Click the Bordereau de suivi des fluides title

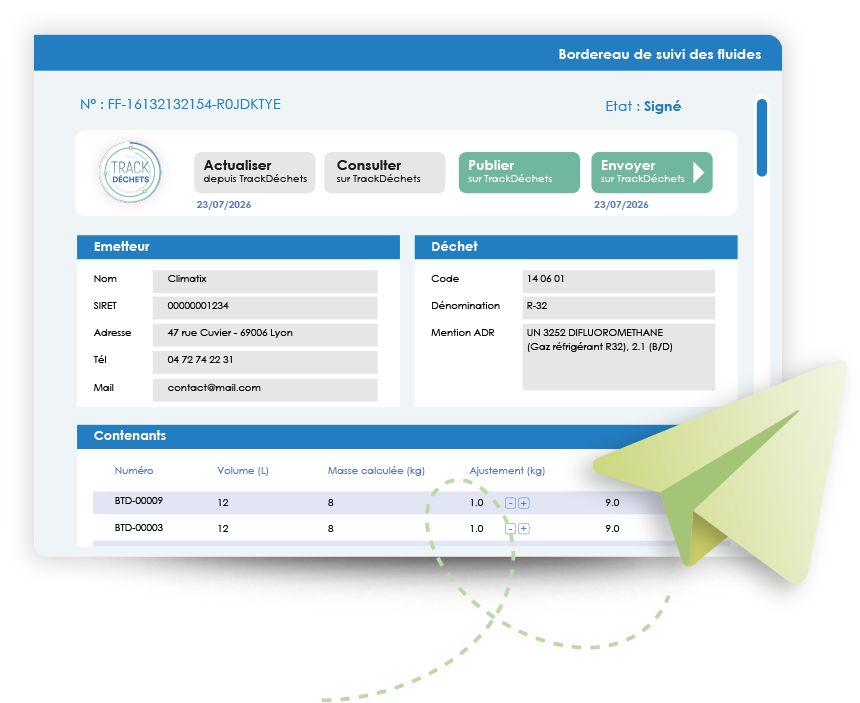tap(660, 54)
